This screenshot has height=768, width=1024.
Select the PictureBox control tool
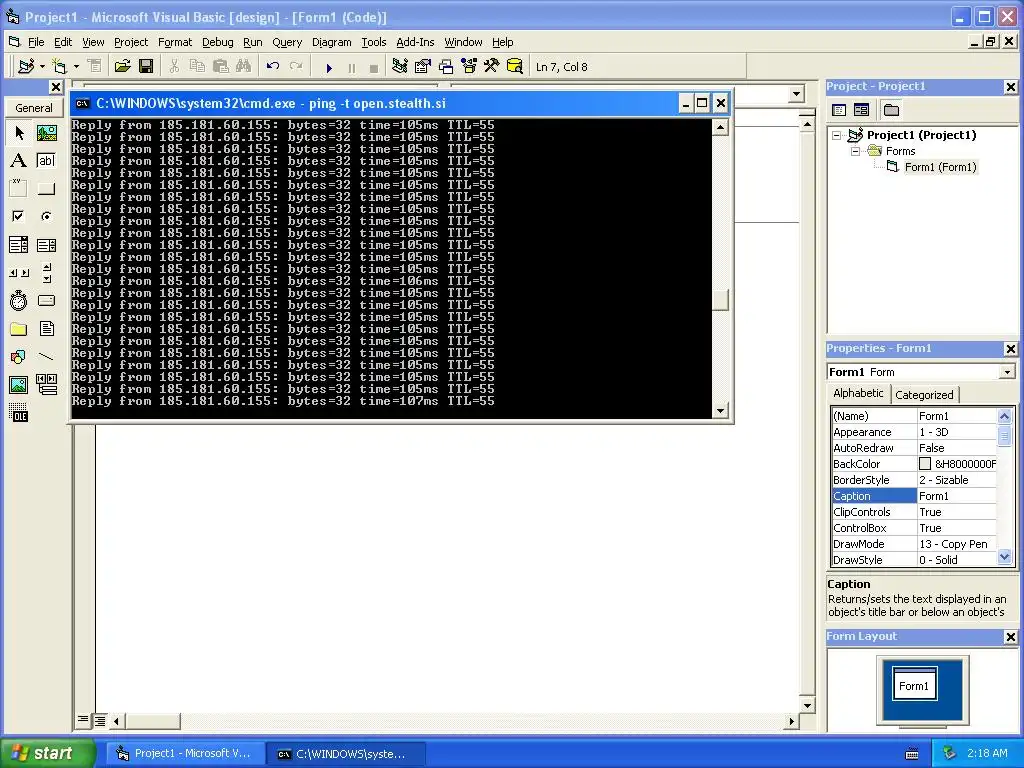click(46, 133)
